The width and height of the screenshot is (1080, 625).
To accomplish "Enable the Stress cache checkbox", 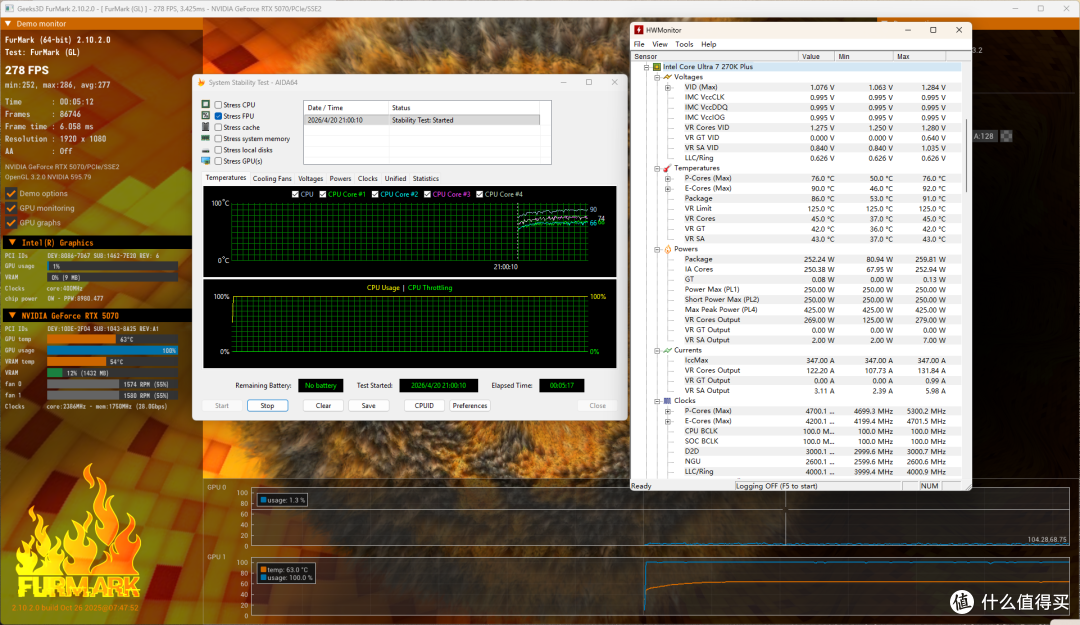I will [218, 127].
